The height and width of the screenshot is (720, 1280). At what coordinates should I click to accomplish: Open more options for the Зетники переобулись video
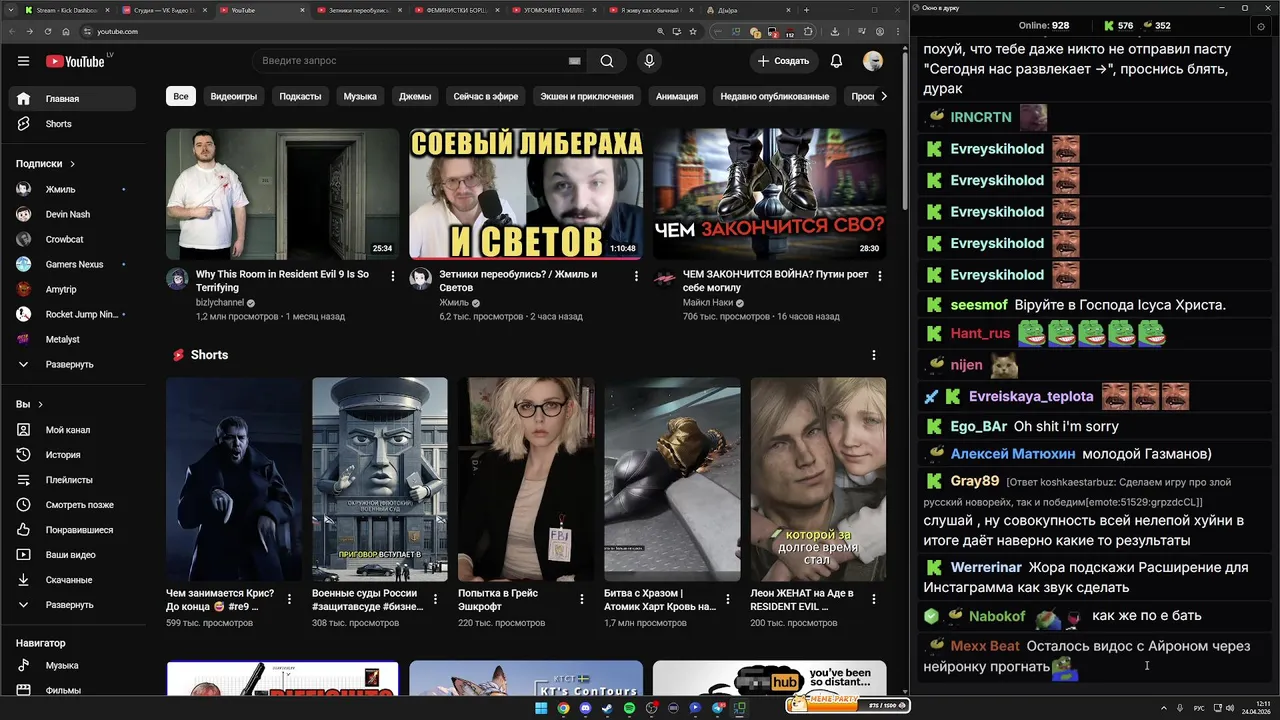(x=636, y=276)
